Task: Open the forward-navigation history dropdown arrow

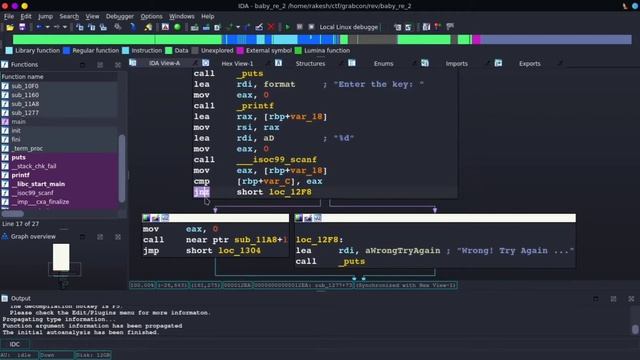Action: (x=65, y=27)
